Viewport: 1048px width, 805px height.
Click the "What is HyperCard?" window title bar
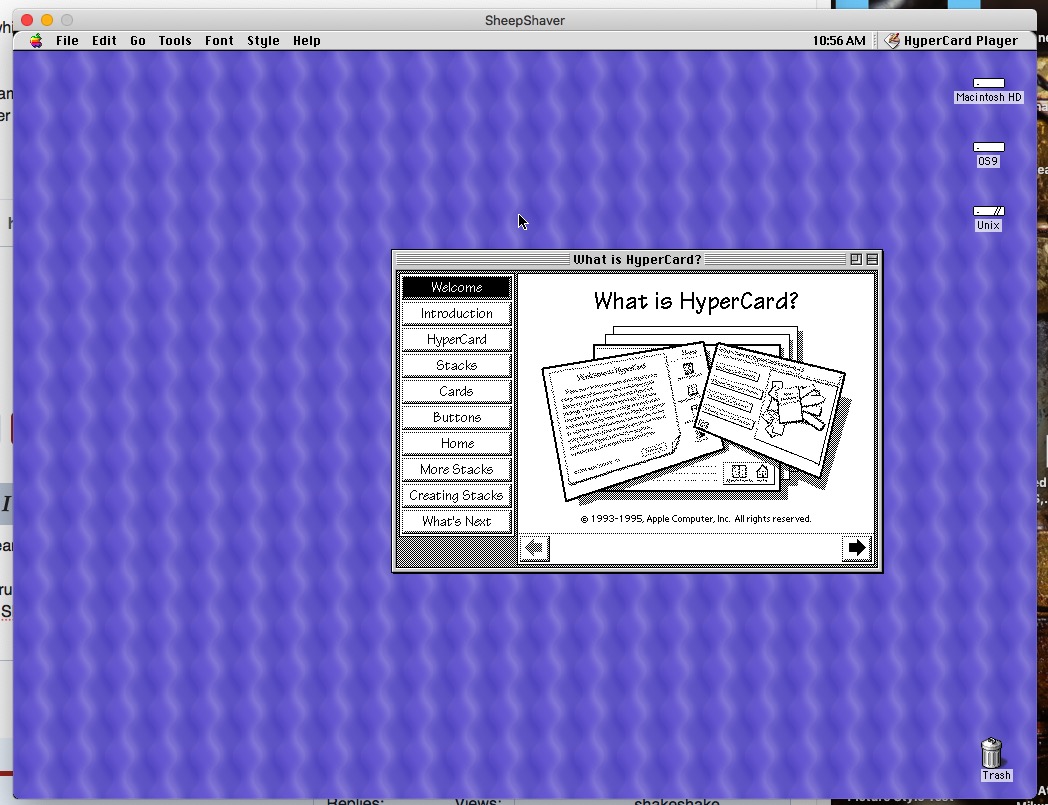click(637, 259)
